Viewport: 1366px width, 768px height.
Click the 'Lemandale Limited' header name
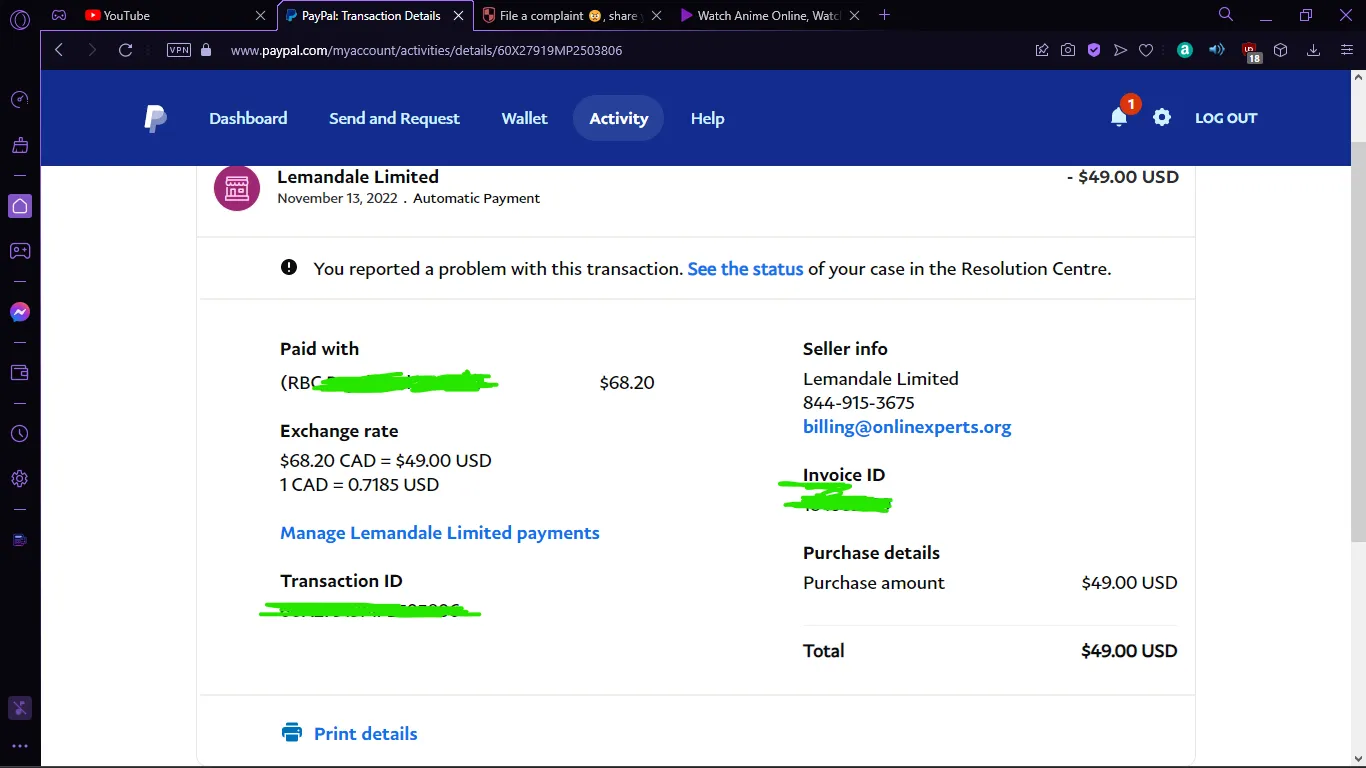[x=358, y=177]
